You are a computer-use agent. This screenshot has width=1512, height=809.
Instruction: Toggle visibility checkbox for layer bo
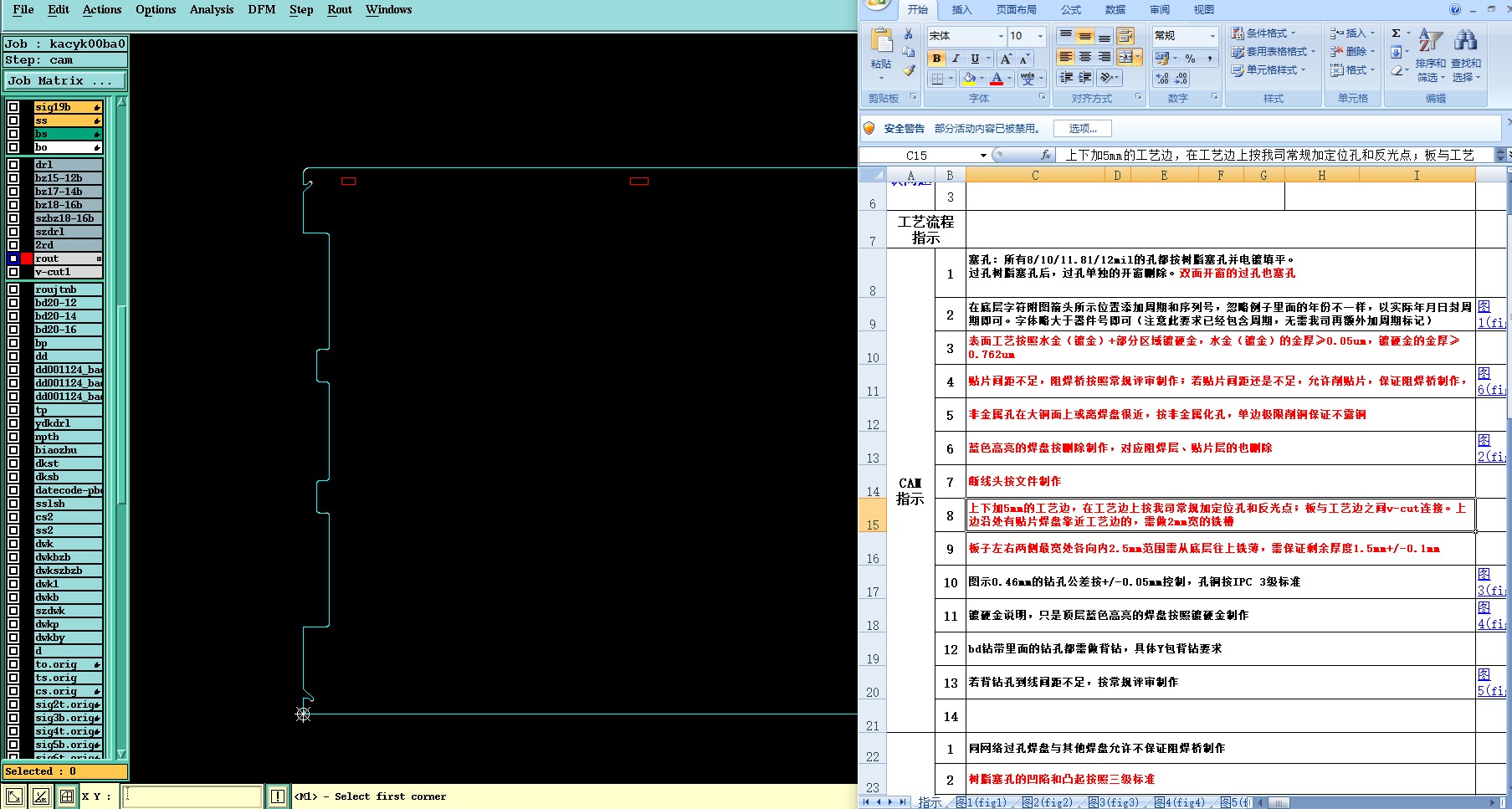(13, 147)
